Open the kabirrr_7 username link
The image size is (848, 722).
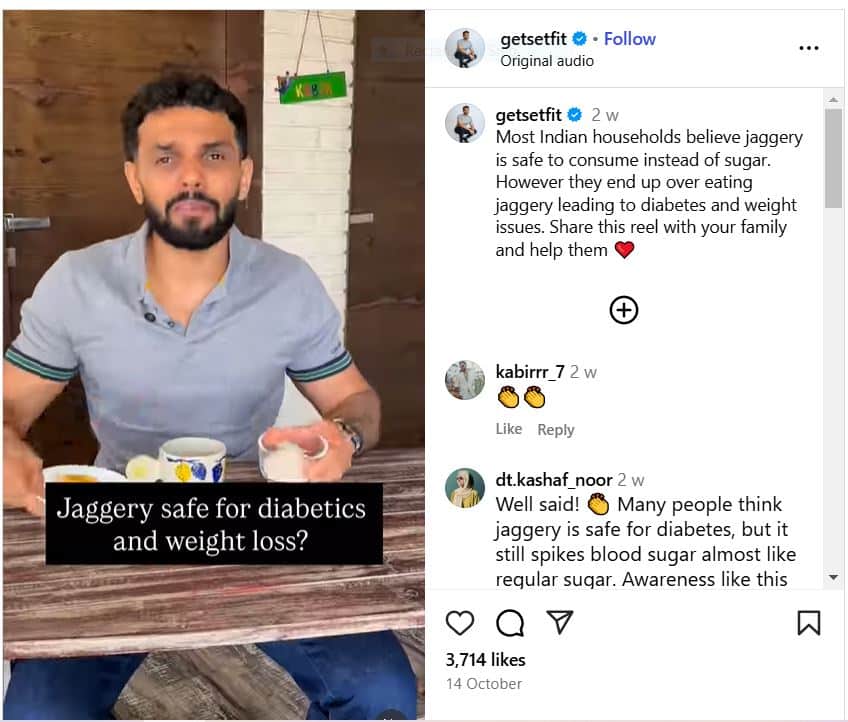pyautogui.click(x=529, y=372)
